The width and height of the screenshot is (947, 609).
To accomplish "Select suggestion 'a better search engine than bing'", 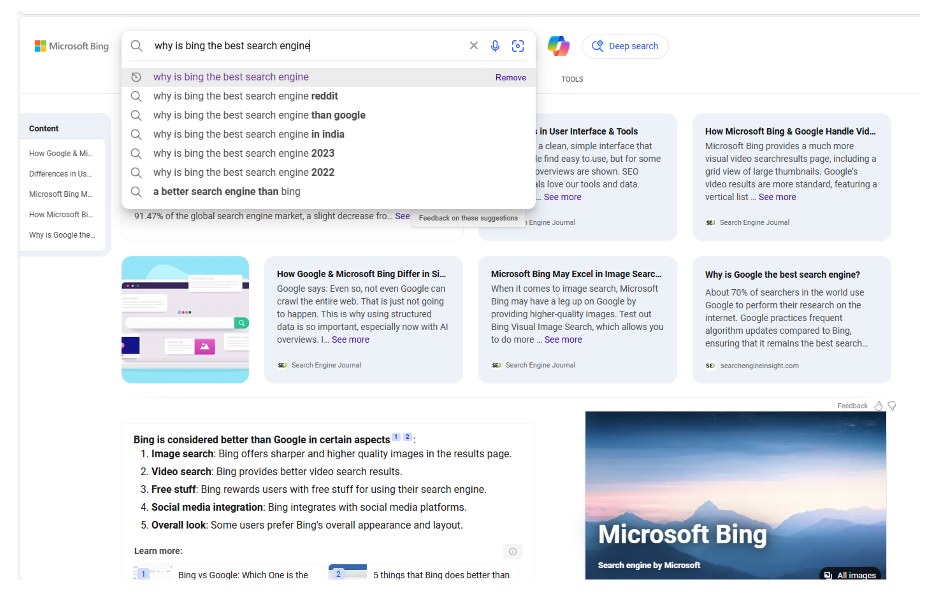I will pos(329,192).
